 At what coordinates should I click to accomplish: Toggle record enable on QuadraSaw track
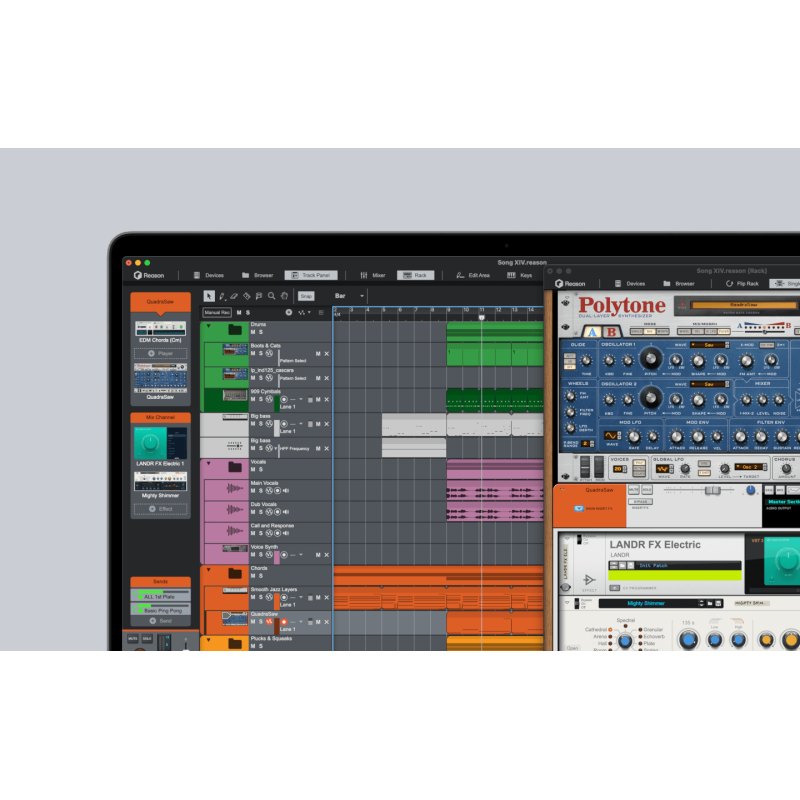[284, 622]
